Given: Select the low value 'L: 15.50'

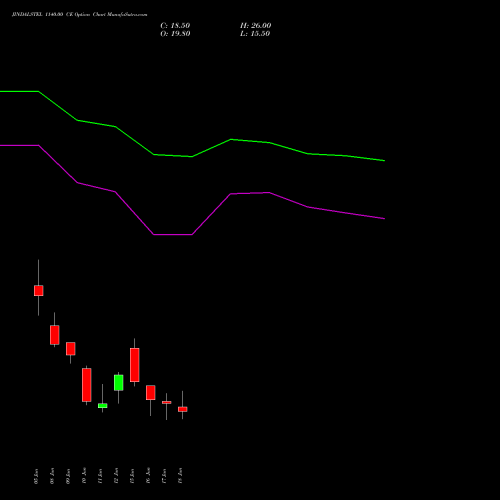Looking at the screenshot, I should [255, 34].
